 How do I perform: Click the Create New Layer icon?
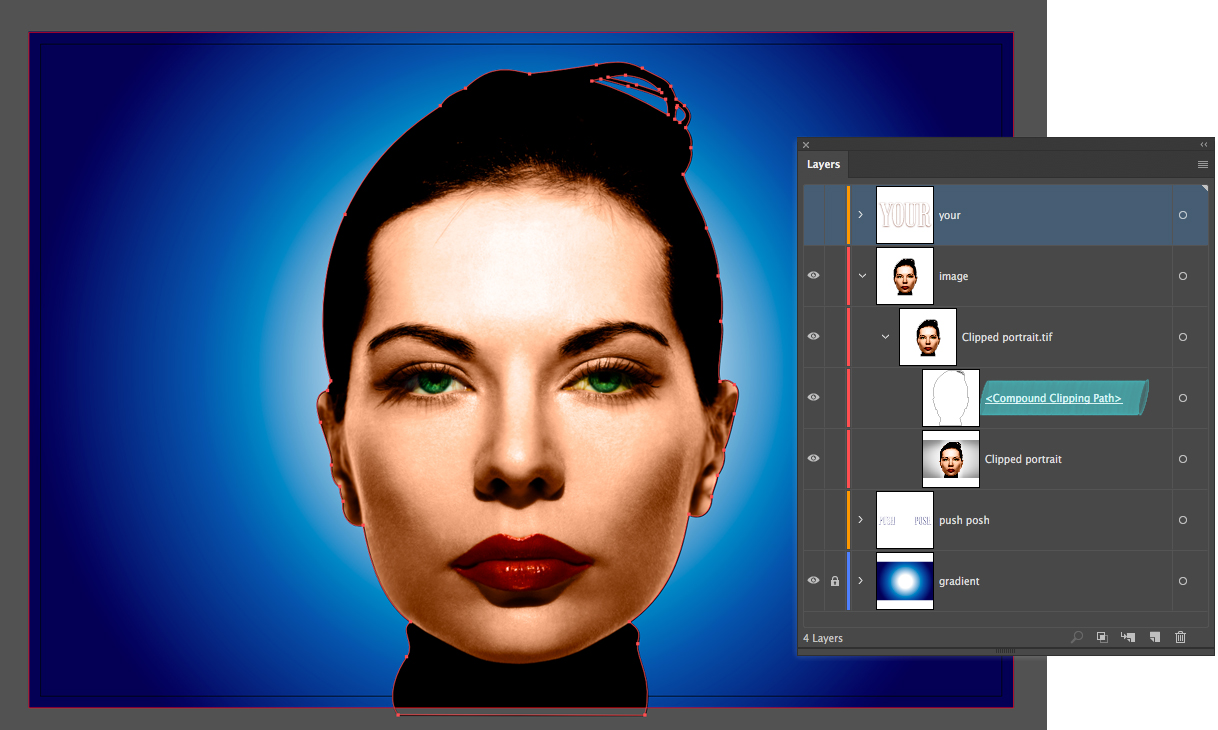click(1154, 637)
